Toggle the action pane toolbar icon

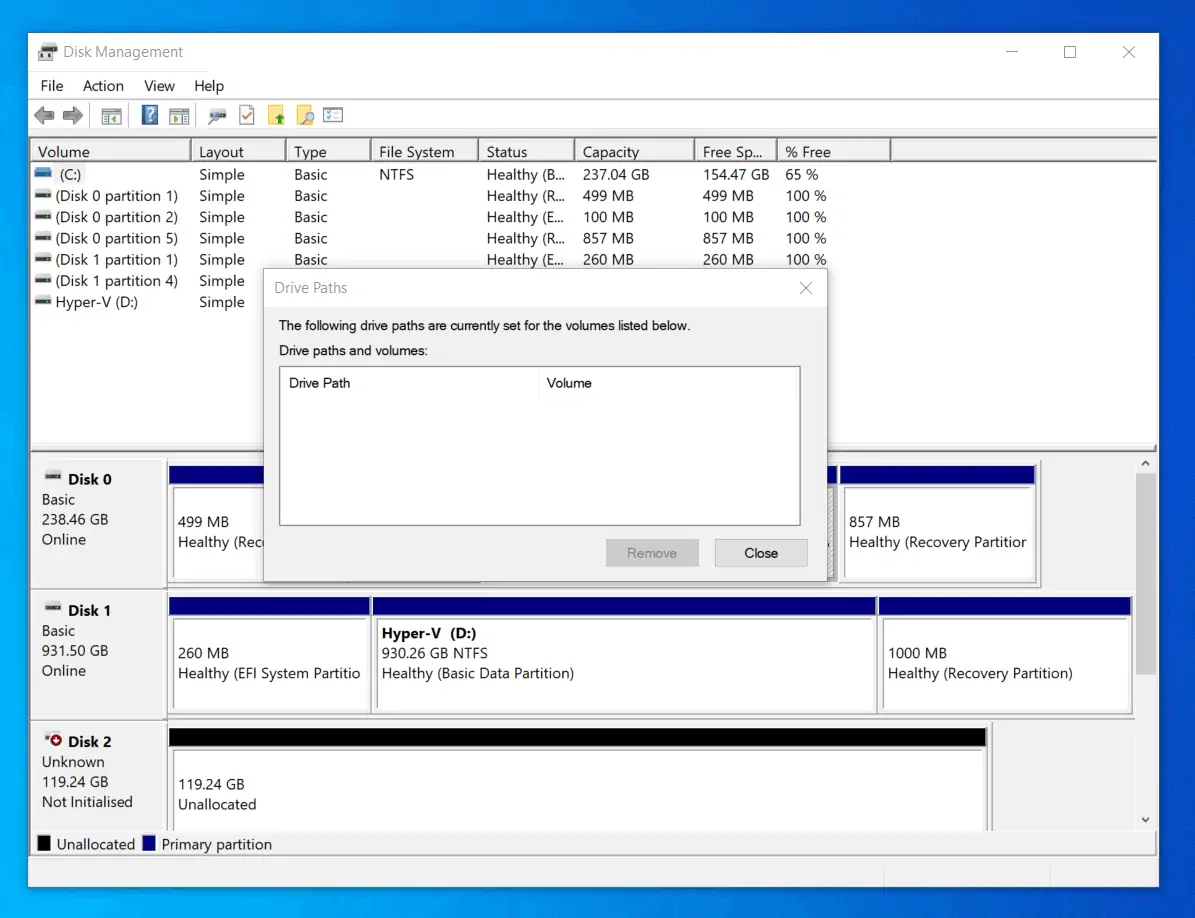tap(179, 116)
